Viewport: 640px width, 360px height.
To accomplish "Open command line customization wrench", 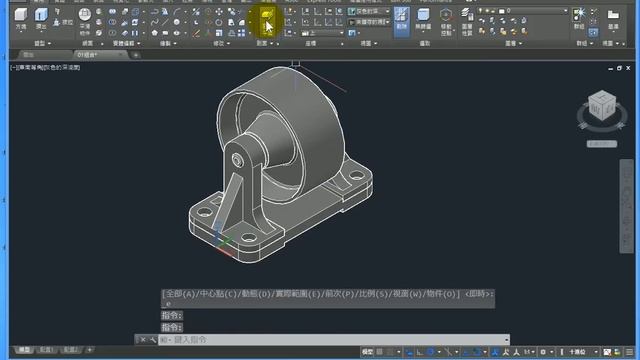I will 152,340.
